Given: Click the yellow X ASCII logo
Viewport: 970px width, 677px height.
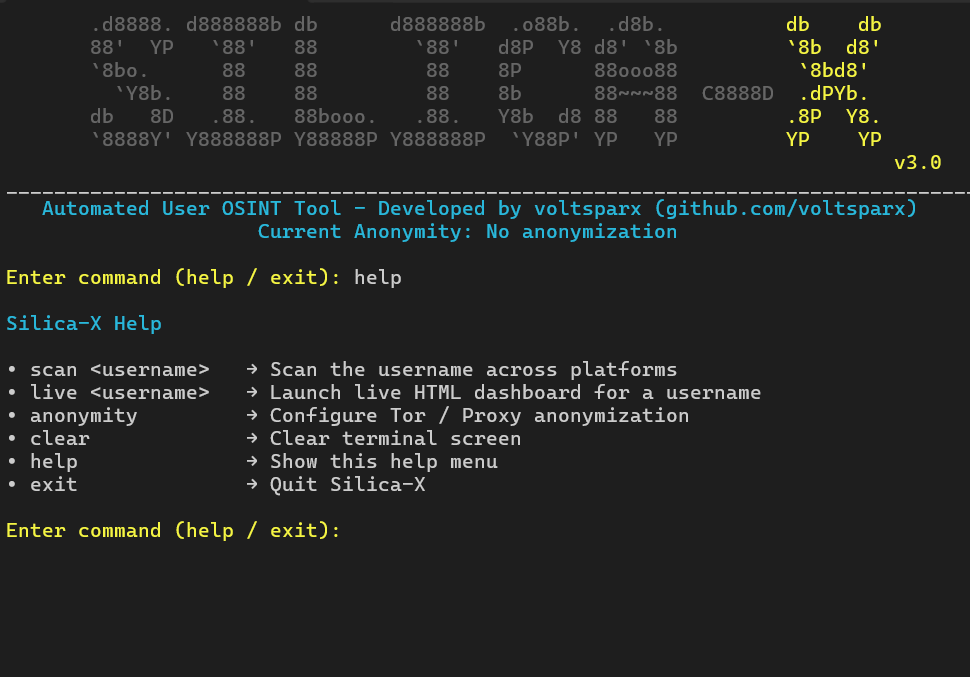Looking at the screenshot, I should coord(833,83).
